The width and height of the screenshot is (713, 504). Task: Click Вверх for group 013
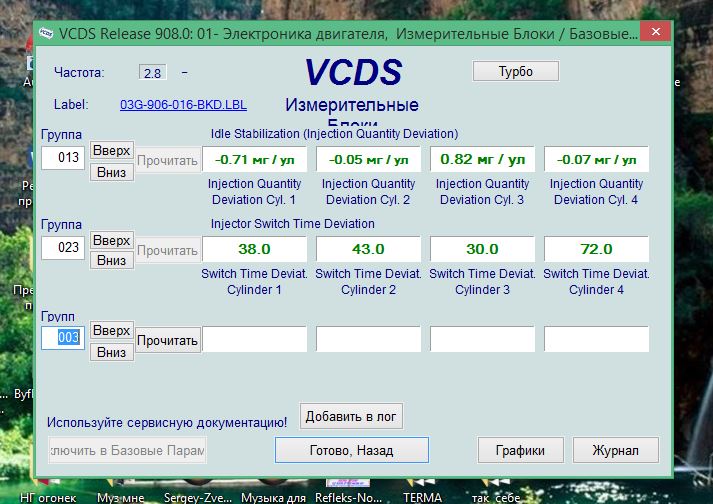coord(111,150)
